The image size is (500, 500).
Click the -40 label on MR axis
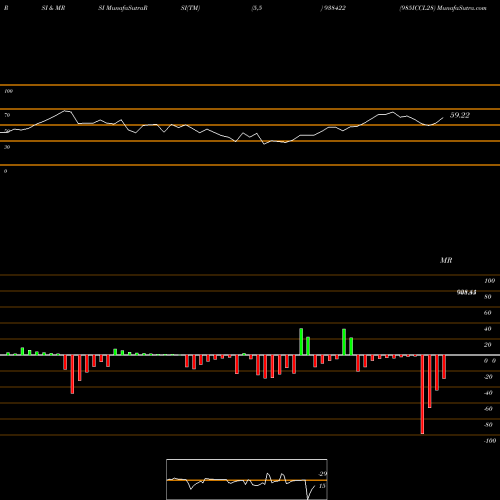pyautogui.click(x=488, y=393)
